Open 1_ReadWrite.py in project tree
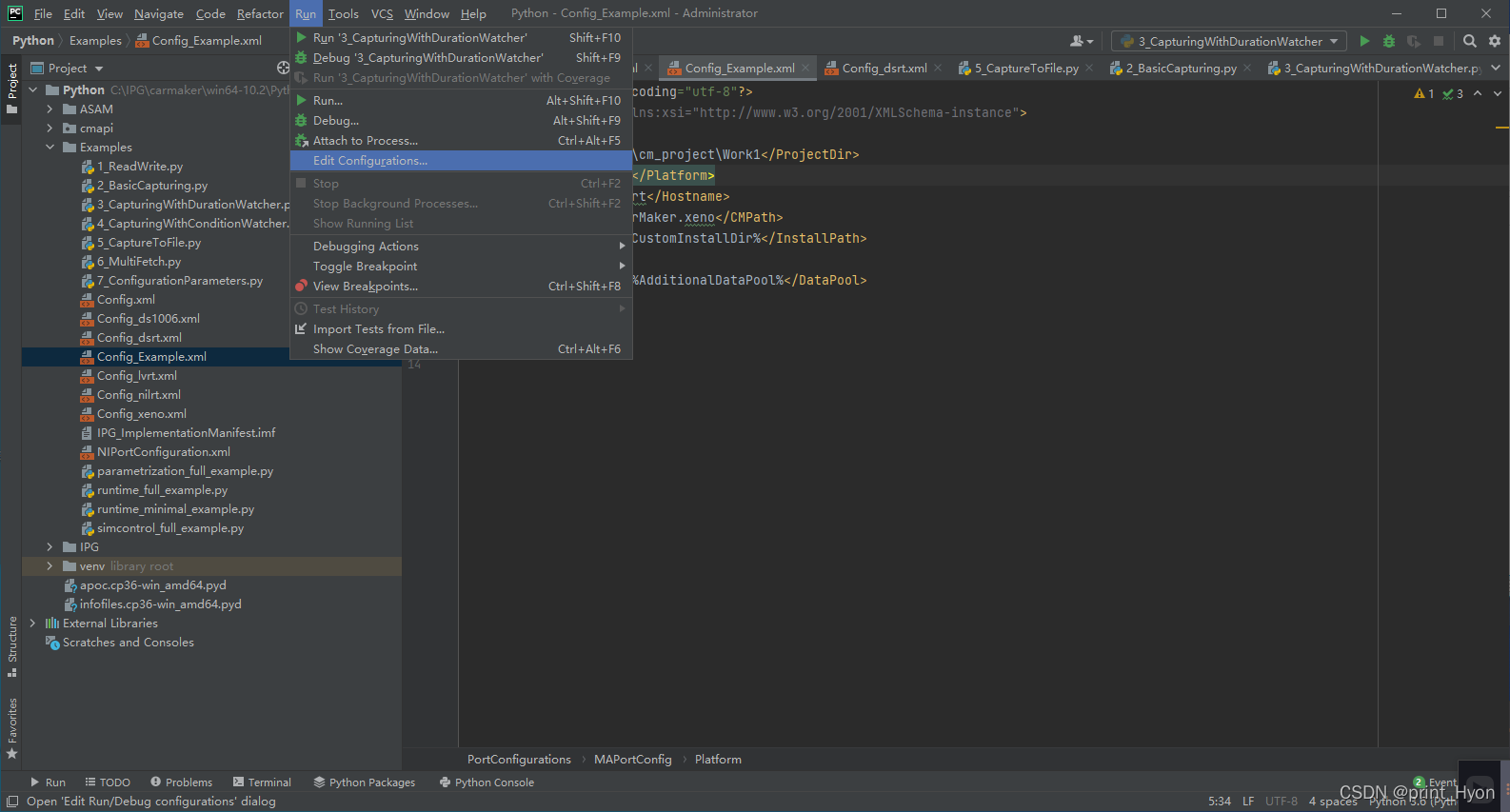Viewport: 1510px width, 812px height. click(x=140, y=167)
